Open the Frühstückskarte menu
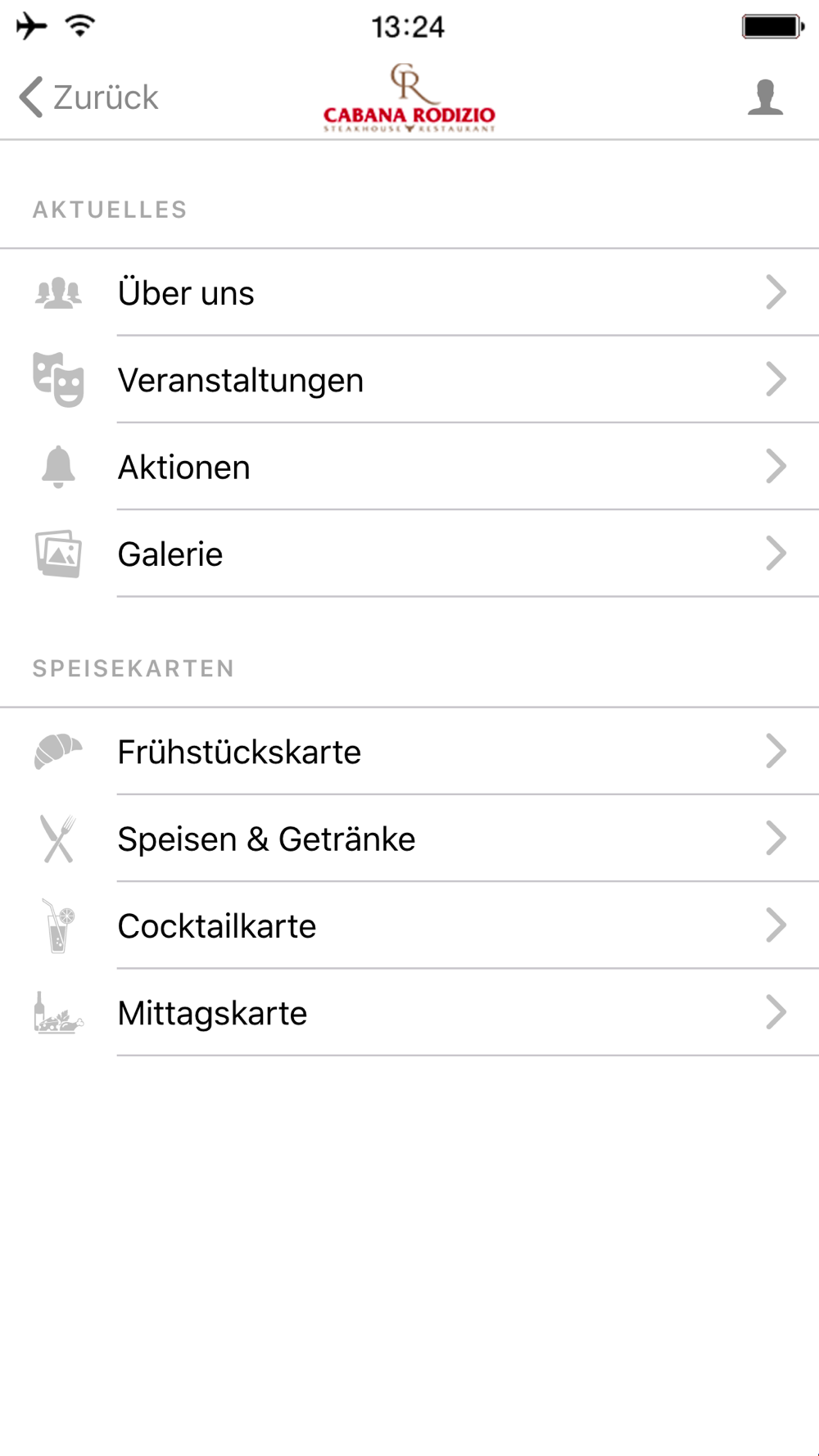 pos(239,752)
